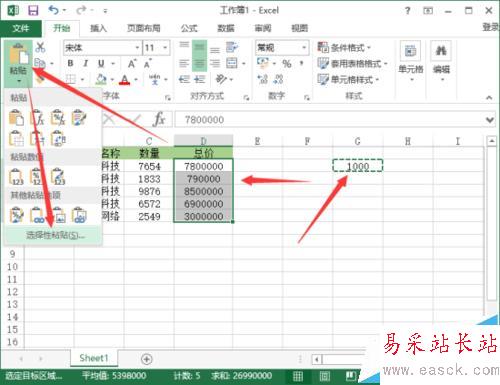500x385 pixels.
Task: Select the Transpose paste icon
Action: (58, 139)
